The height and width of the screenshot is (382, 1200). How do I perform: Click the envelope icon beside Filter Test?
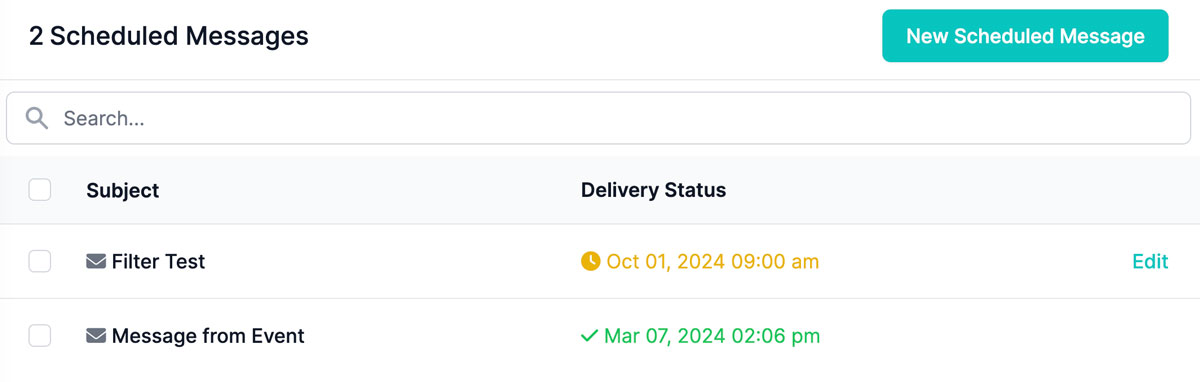point(96,262)
